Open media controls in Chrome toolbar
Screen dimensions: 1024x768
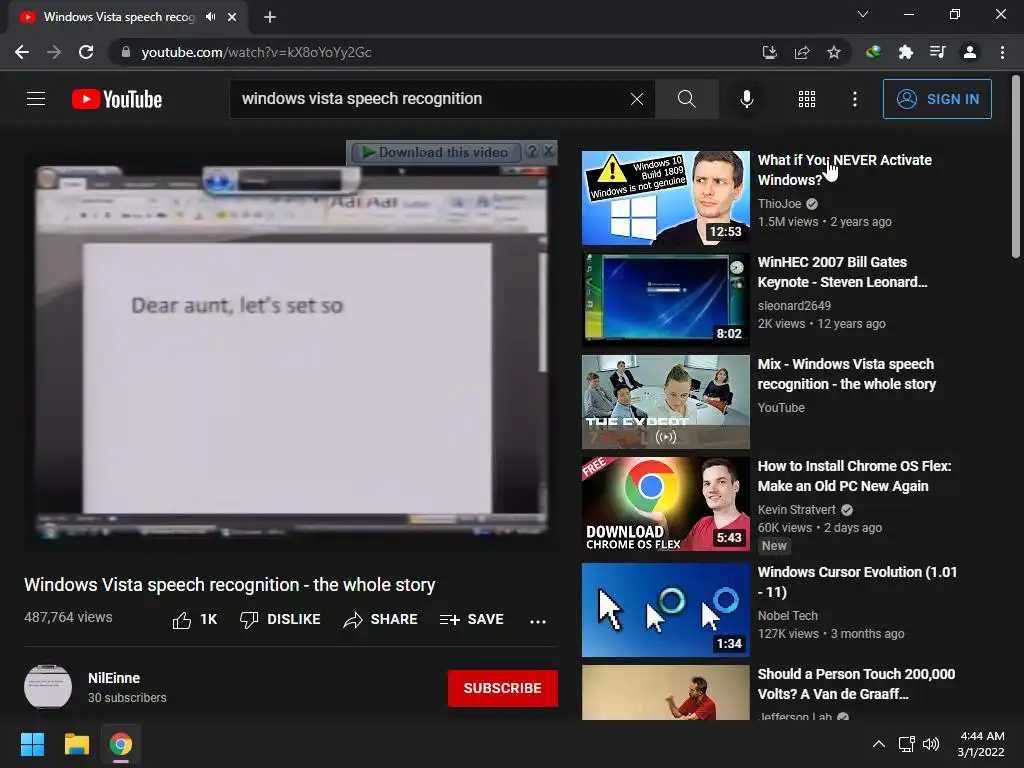(x=937, y=52)
